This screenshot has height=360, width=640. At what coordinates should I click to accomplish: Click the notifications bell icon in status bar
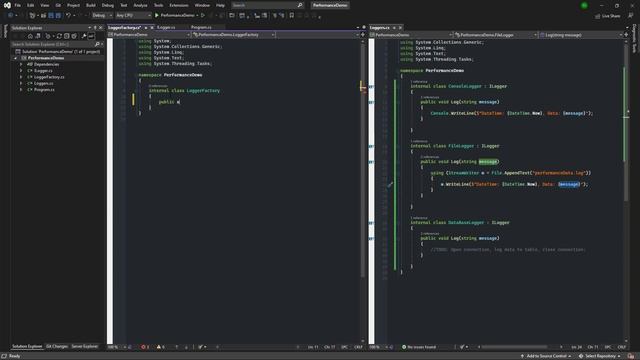631,356
